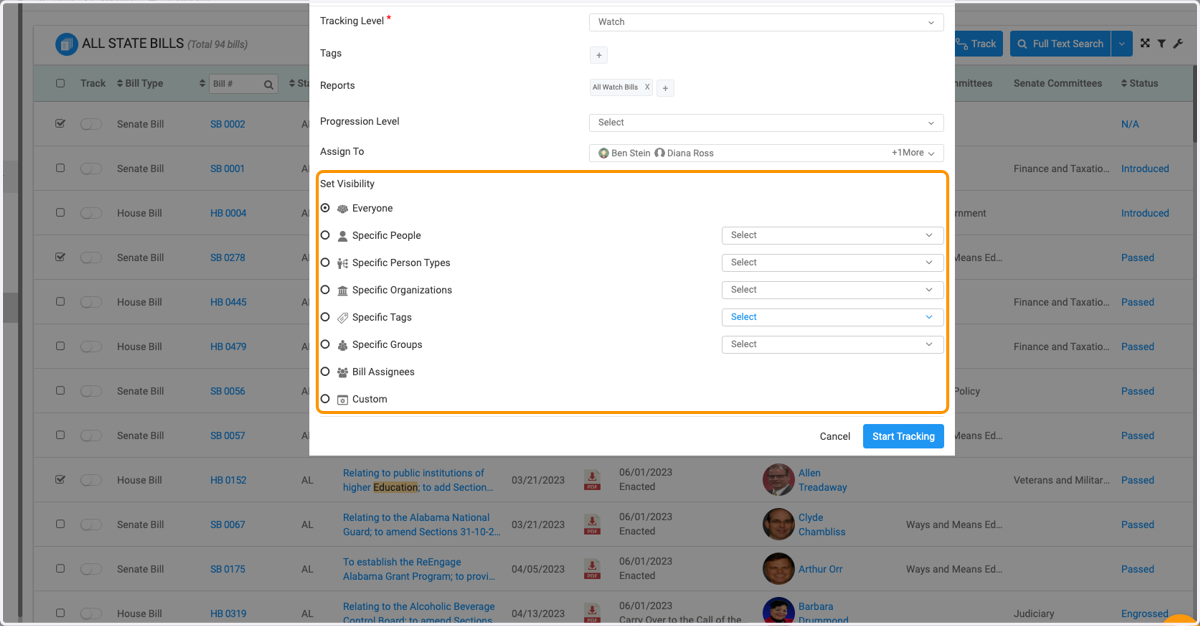Check the HB 0004 row checkbox
Screen dimensions: 1200x626
click(x=61, y=213)
